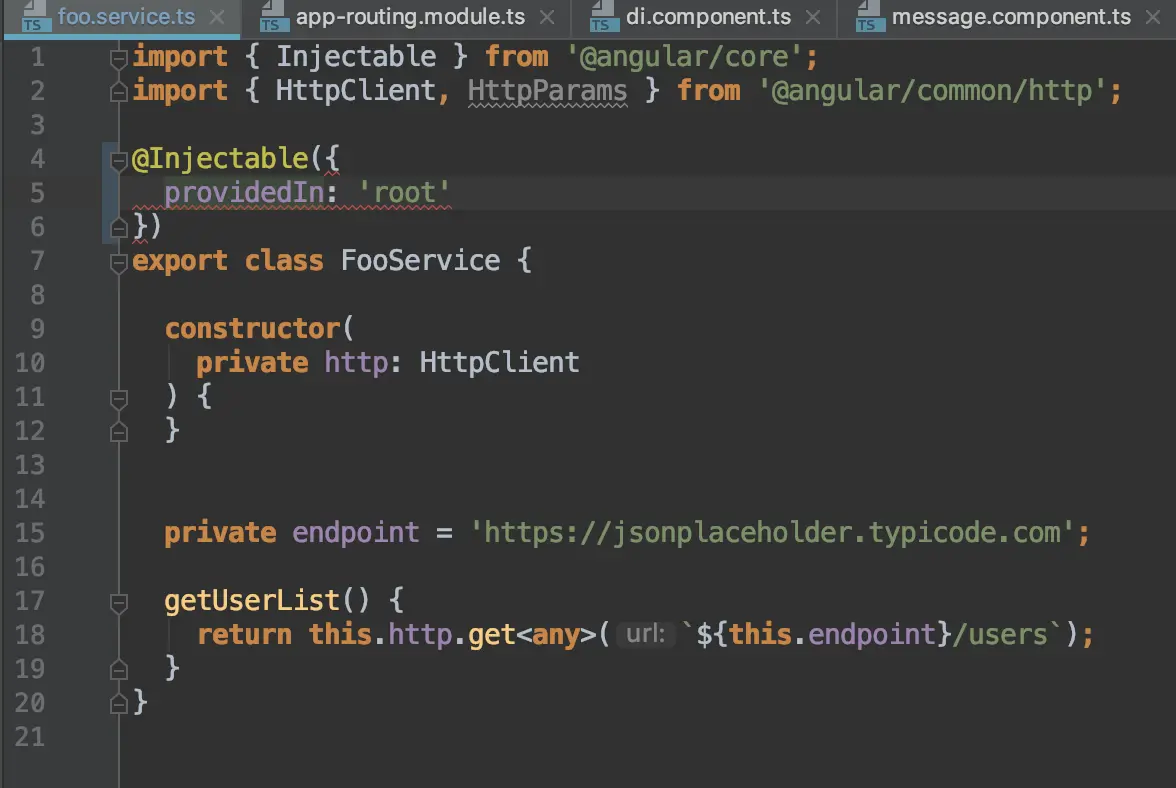Screen dimensions: 1176x788
Task: Close the foo.service.ts tab
Action: (x=217, y=16)
